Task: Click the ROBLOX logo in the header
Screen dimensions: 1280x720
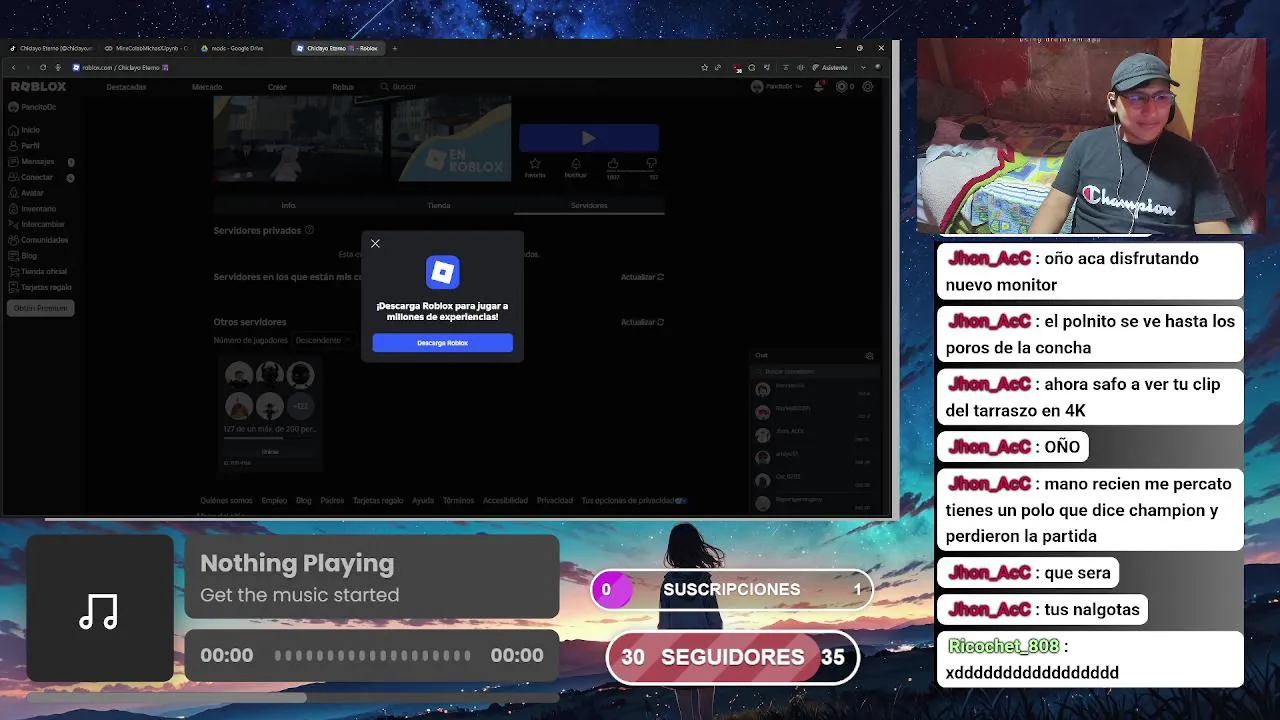Action: [x=39, y=87]
